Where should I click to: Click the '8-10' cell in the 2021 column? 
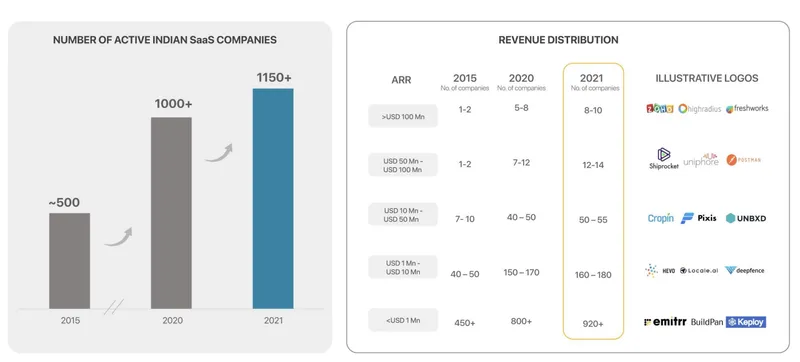coord(593,110)
